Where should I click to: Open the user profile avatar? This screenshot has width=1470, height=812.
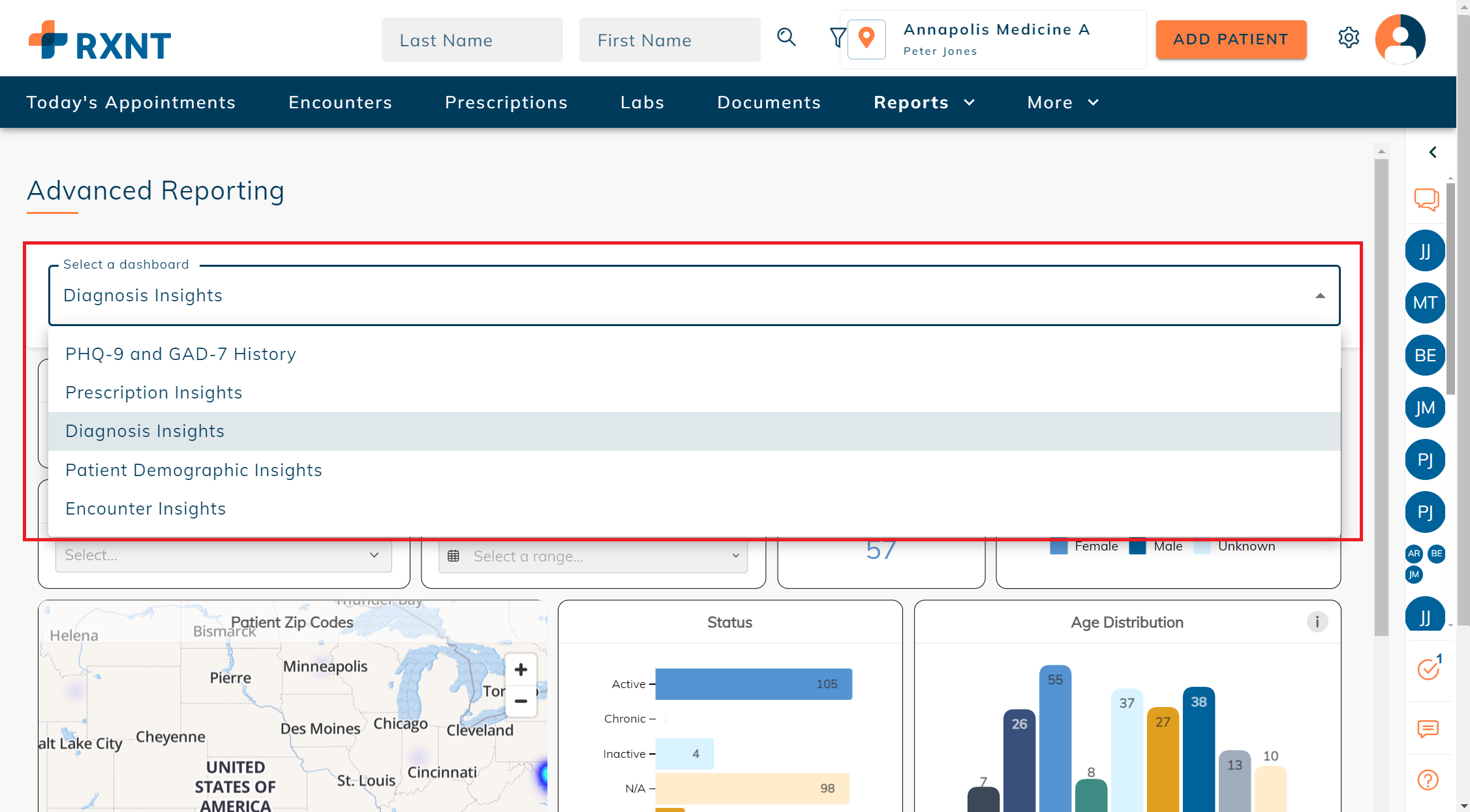[x=1400, y=39]
